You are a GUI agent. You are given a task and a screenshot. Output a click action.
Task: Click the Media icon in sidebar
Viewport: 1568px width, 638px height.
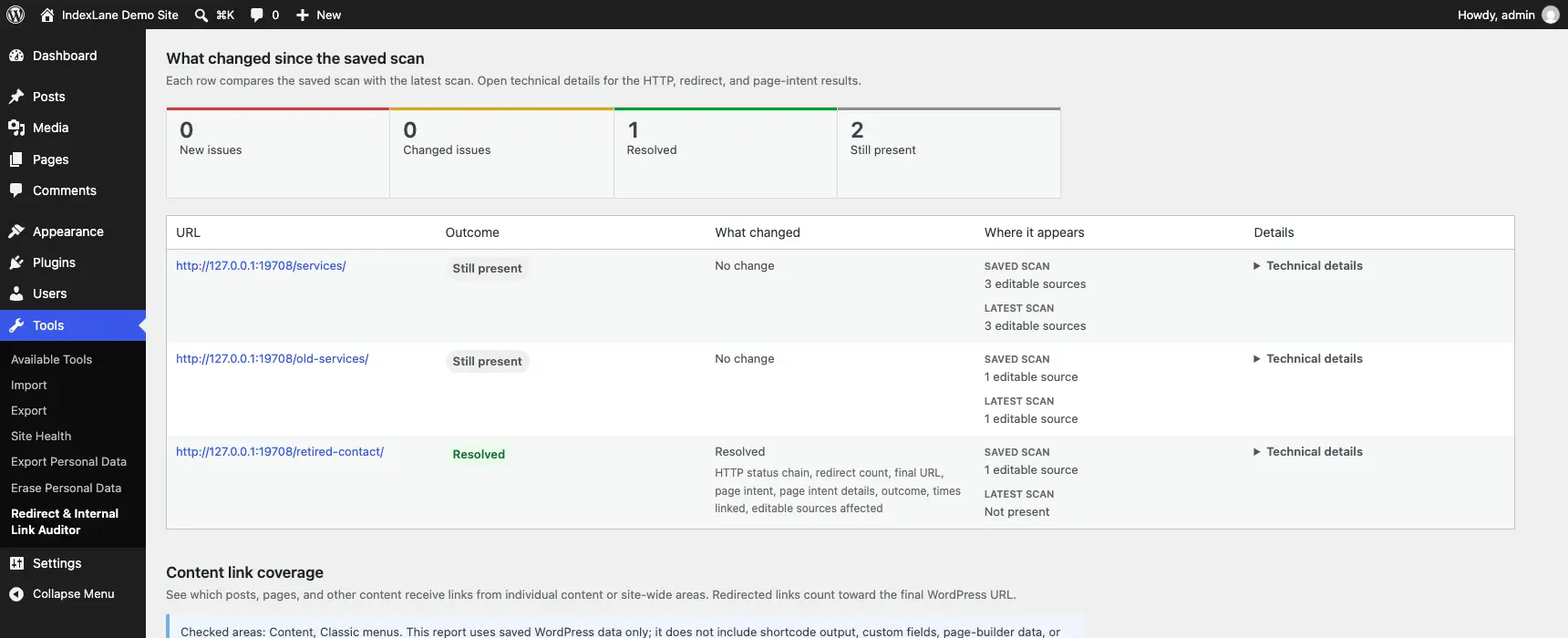pos(16,128)
